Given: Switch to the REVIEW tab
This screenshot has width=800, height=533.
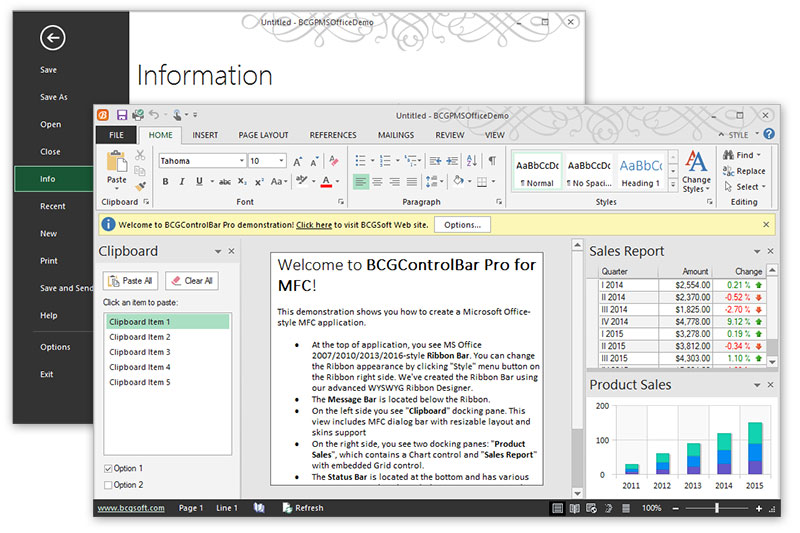Looking at the screenshot, I should [x=450, y=135].
